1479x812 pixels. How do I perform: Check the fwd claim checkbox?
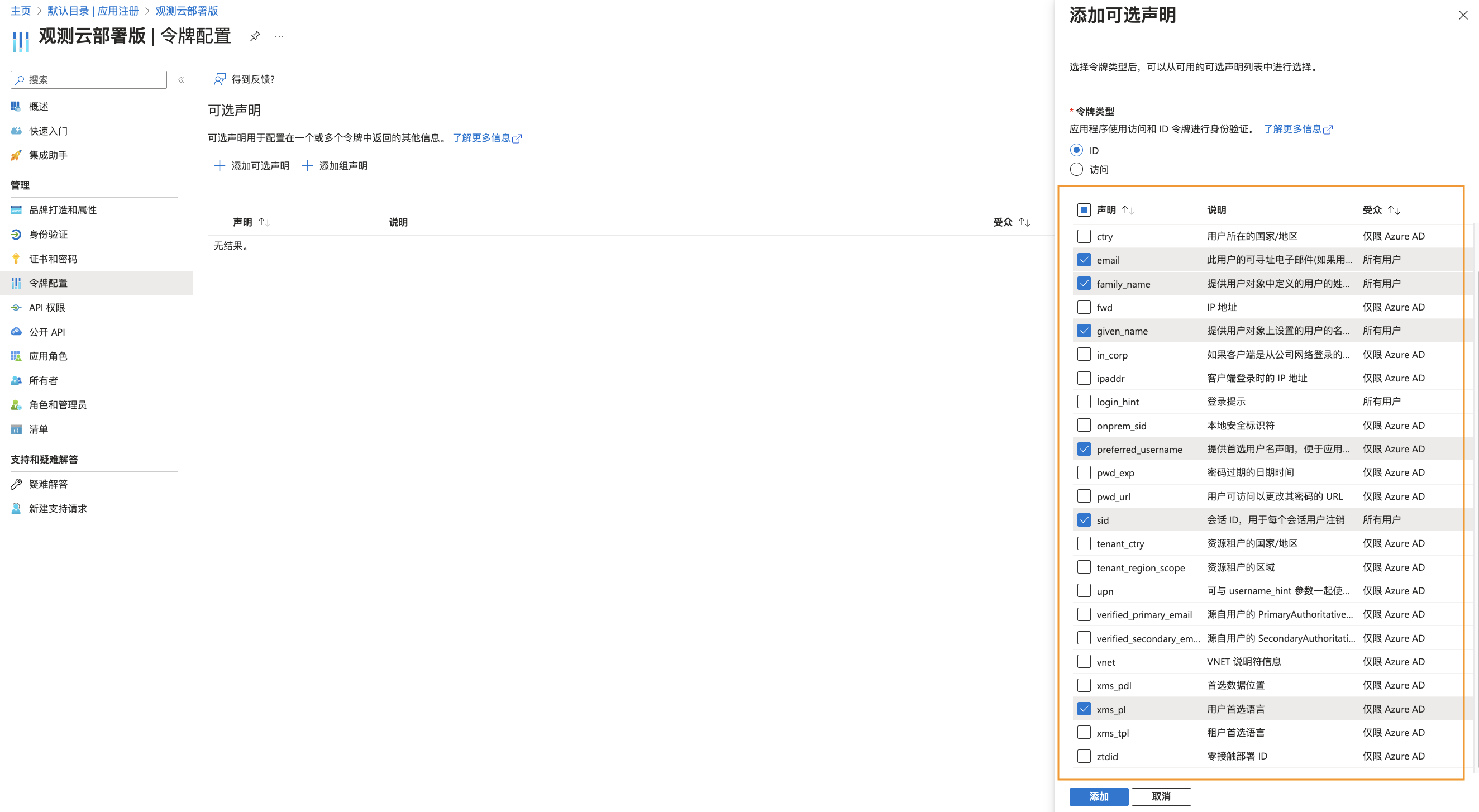coord(1084,307)
